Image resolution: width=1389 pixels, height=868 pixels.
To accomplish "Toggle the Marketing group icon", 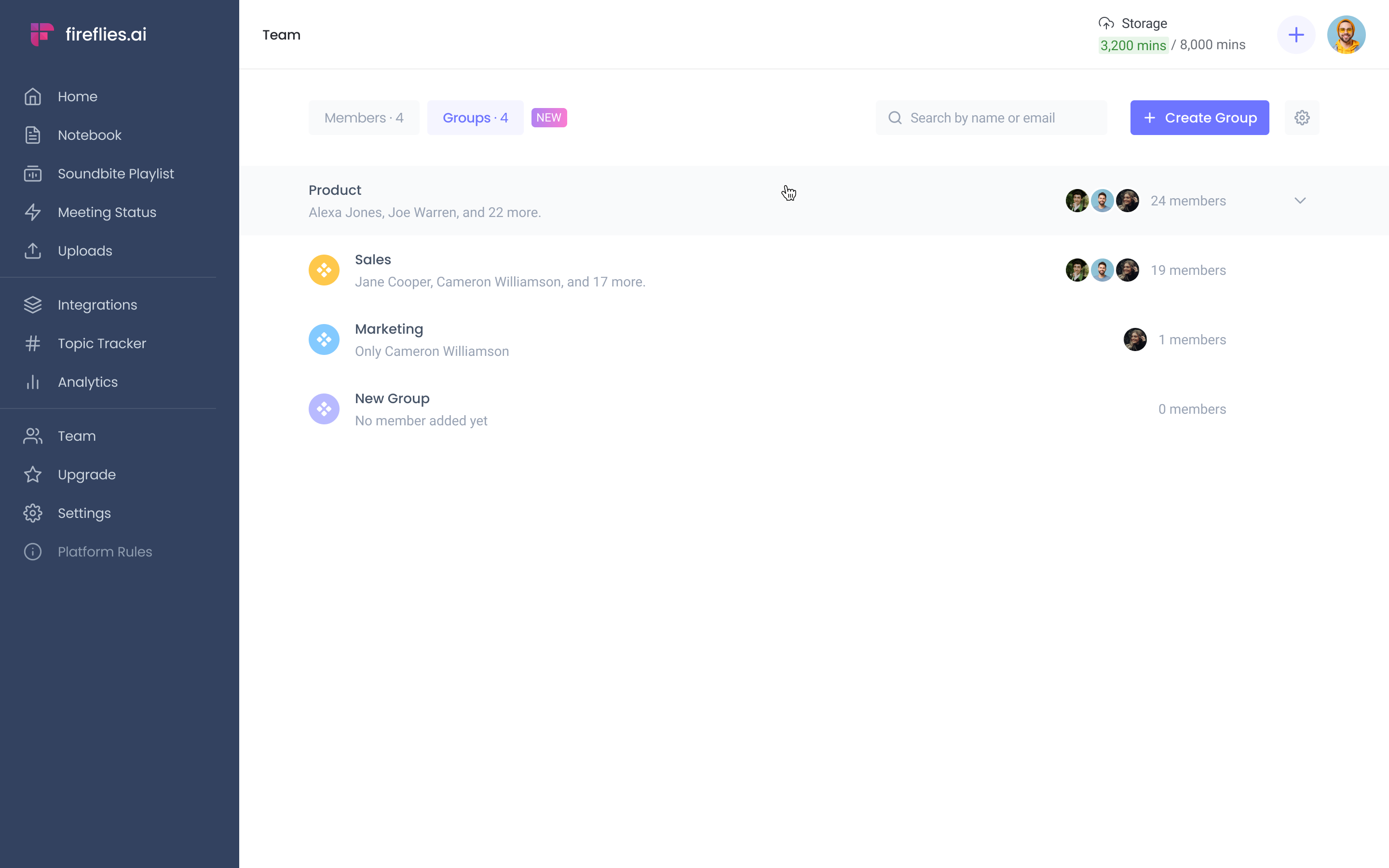I will (323, 339).
